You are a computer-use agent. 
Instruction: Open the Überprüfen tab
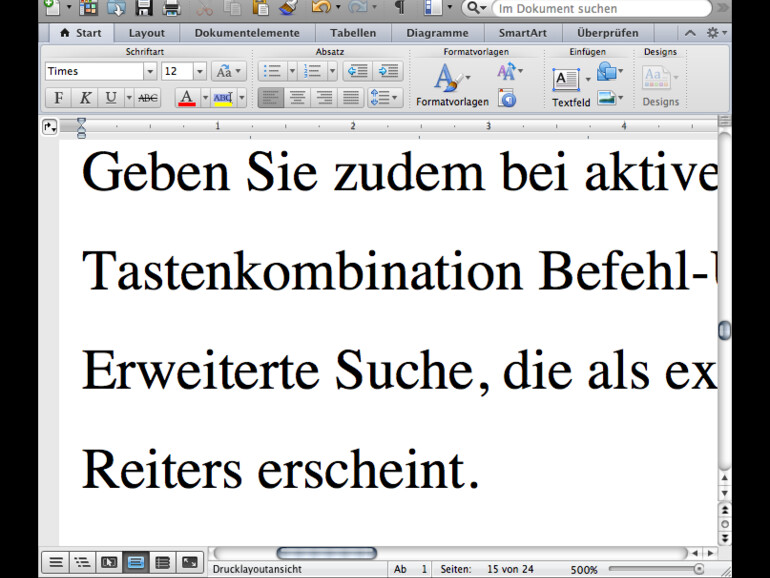coord(607,33)
